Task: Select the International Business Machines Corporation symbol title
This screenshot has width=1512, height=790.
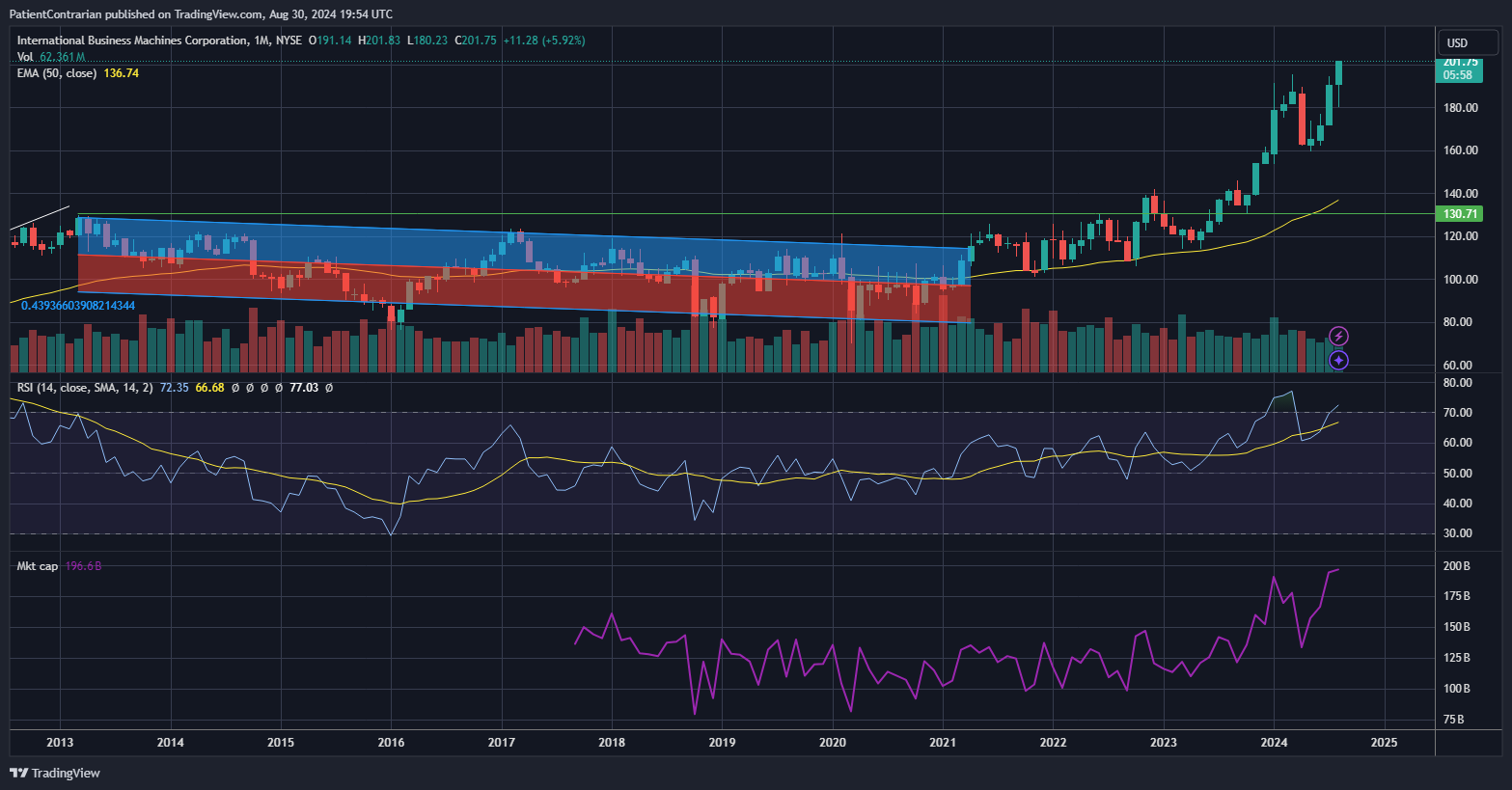Action: coord(132,41)
